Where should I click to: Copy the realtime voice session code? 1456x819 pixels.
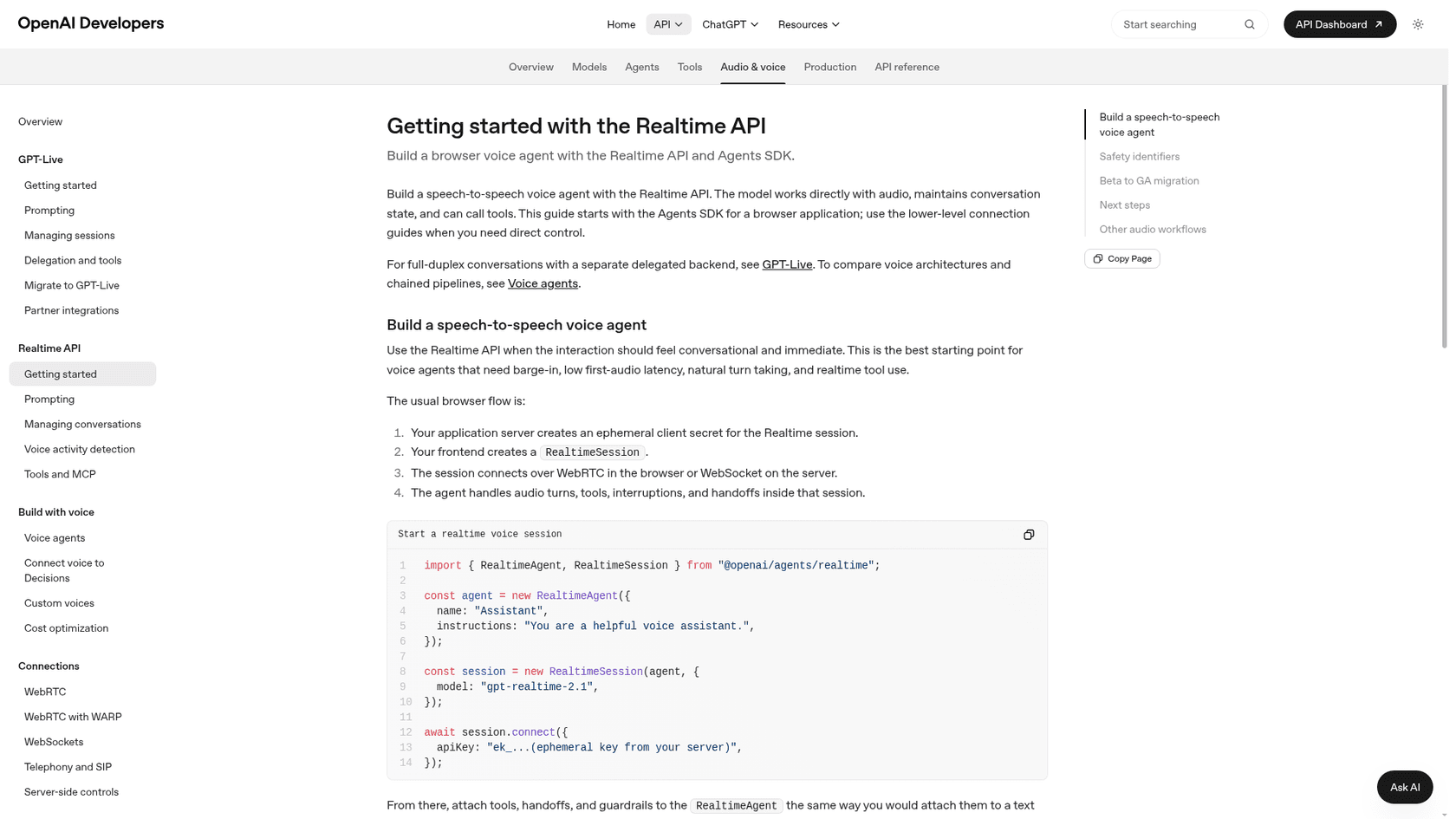coord(1029,535)
